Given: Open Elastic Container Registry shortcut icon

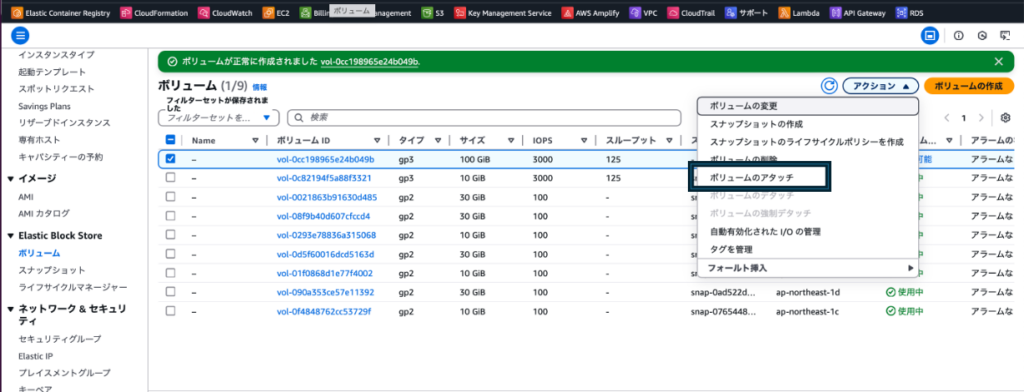Looking at the screenshot, I should click(17, 12).
